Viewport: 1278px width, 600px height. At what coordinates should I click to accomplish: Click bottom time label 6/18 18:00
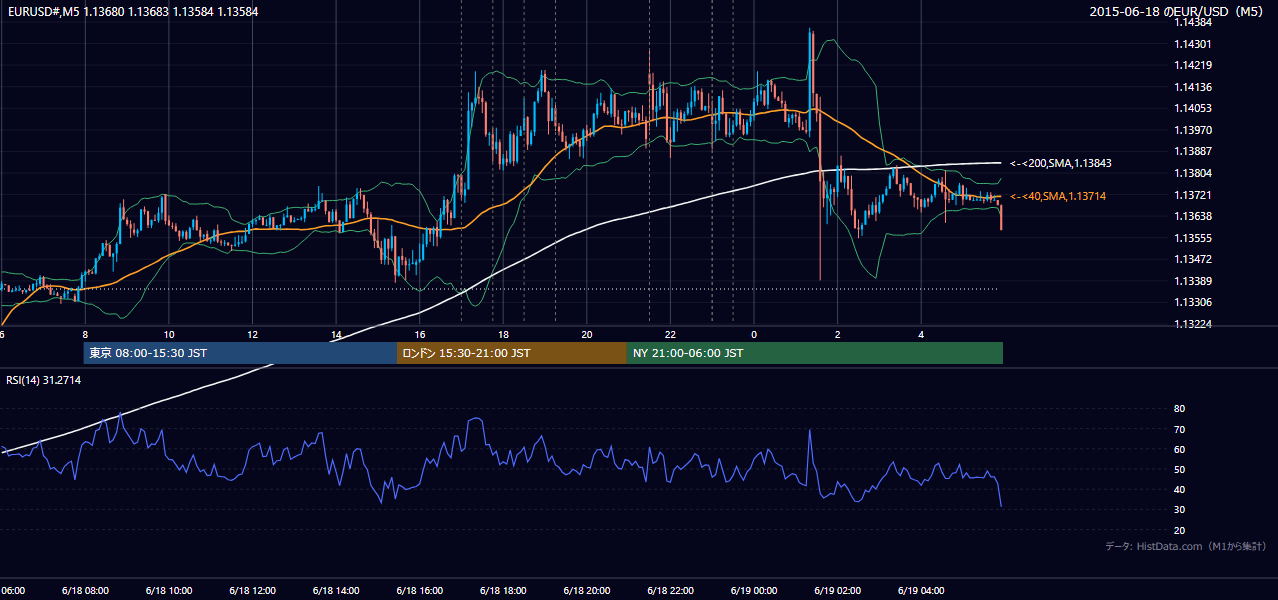coord(503,590)
